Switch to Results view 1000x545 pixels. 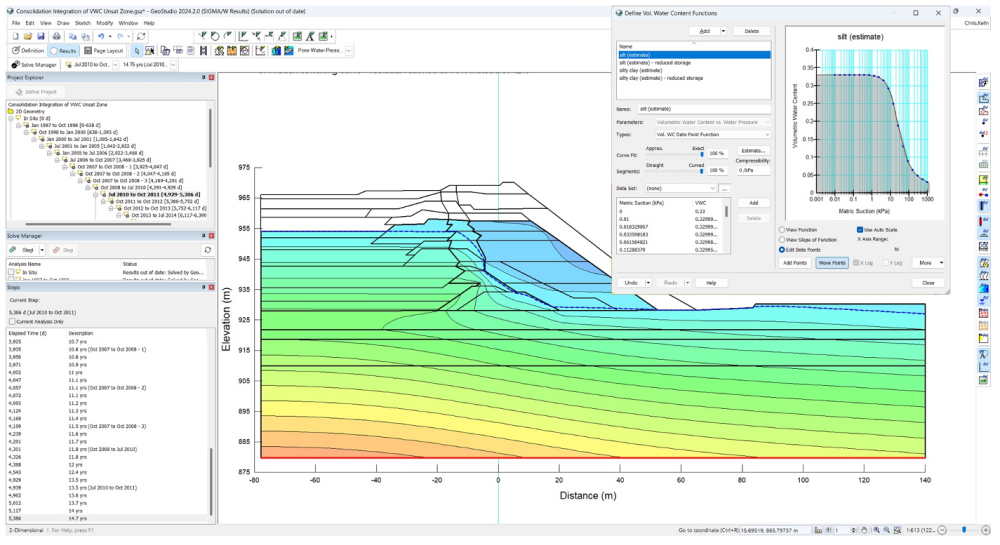coord(62,50)
